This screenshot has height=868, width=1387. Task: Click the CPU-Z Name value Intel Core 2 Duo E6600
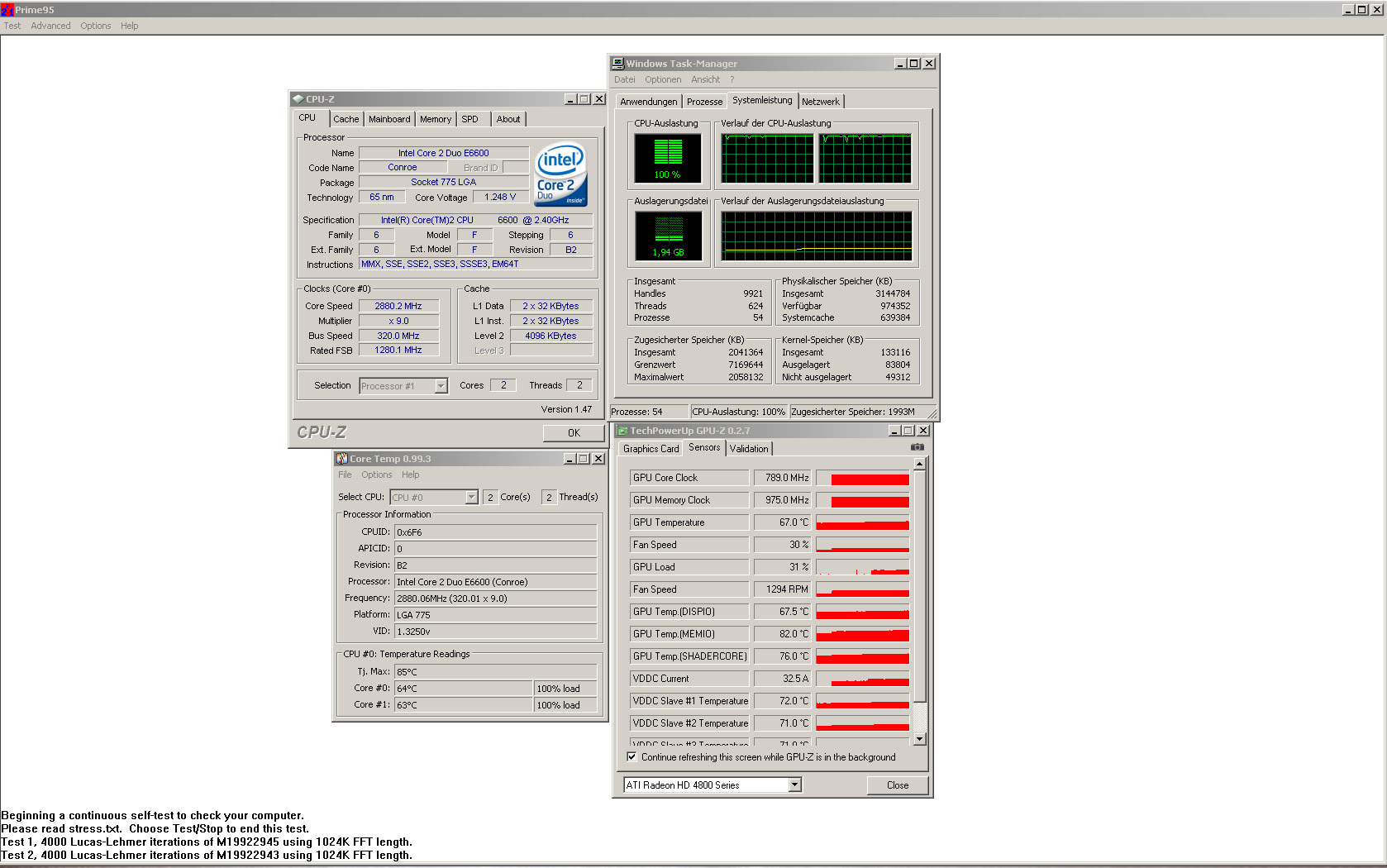tap(444, 153)
